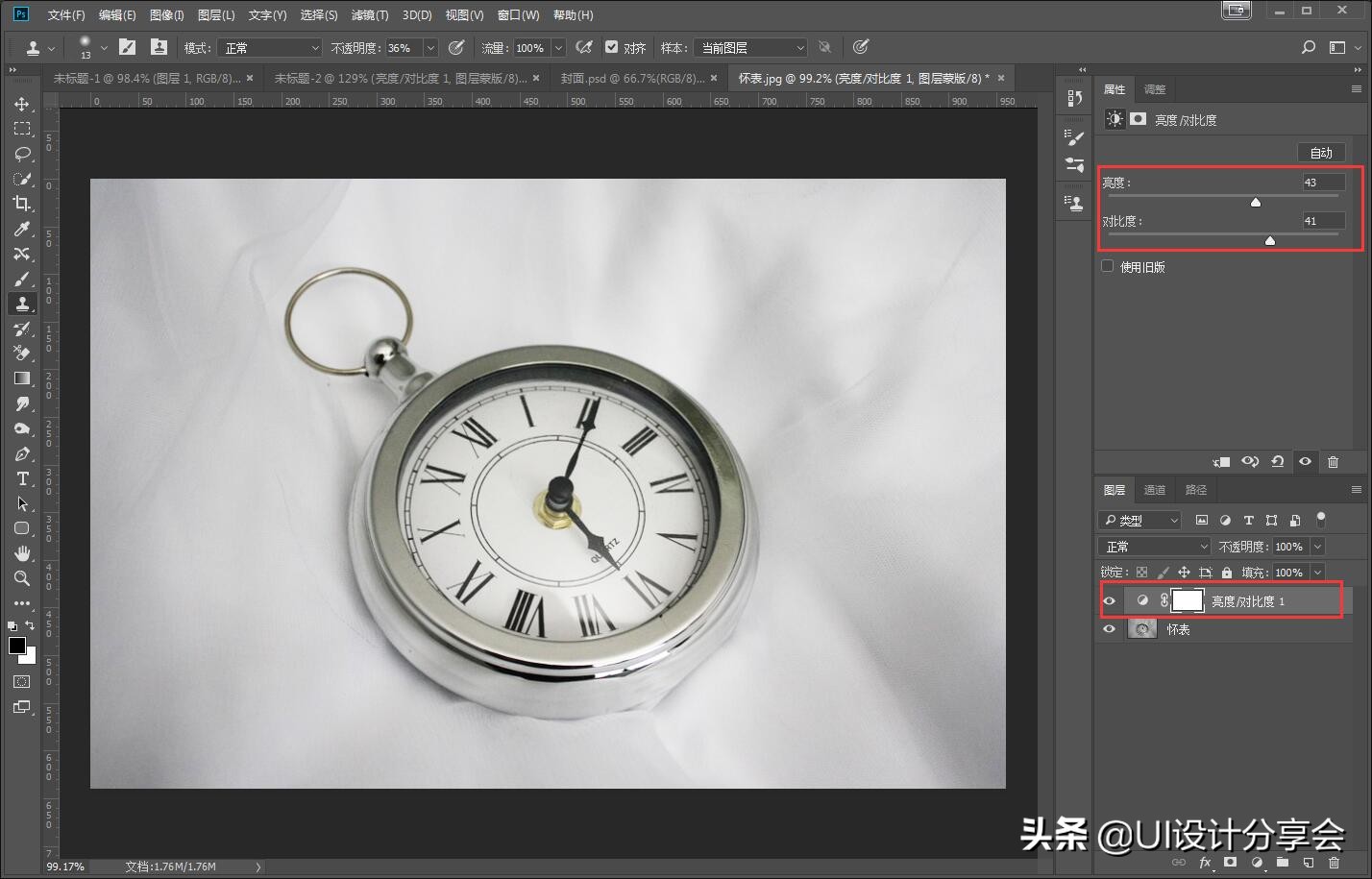The width and height of the screenshot is (1372, 879).
Task: Open the 样本 当前图层 dropdown
Action: point(750,46)
